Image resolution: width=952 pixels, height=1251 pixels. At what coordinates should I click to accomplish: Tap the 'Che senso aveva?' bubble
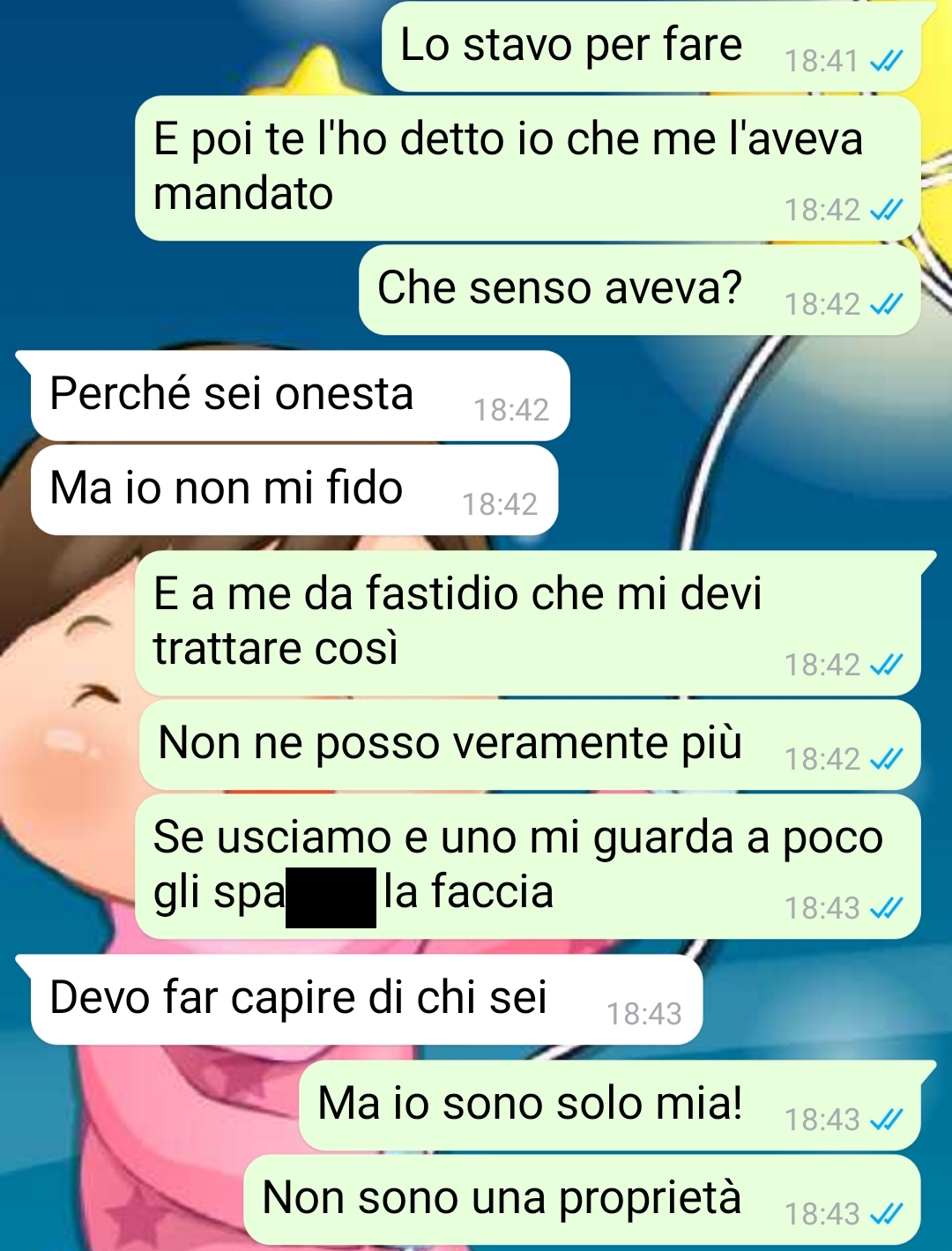click(640, 290)
